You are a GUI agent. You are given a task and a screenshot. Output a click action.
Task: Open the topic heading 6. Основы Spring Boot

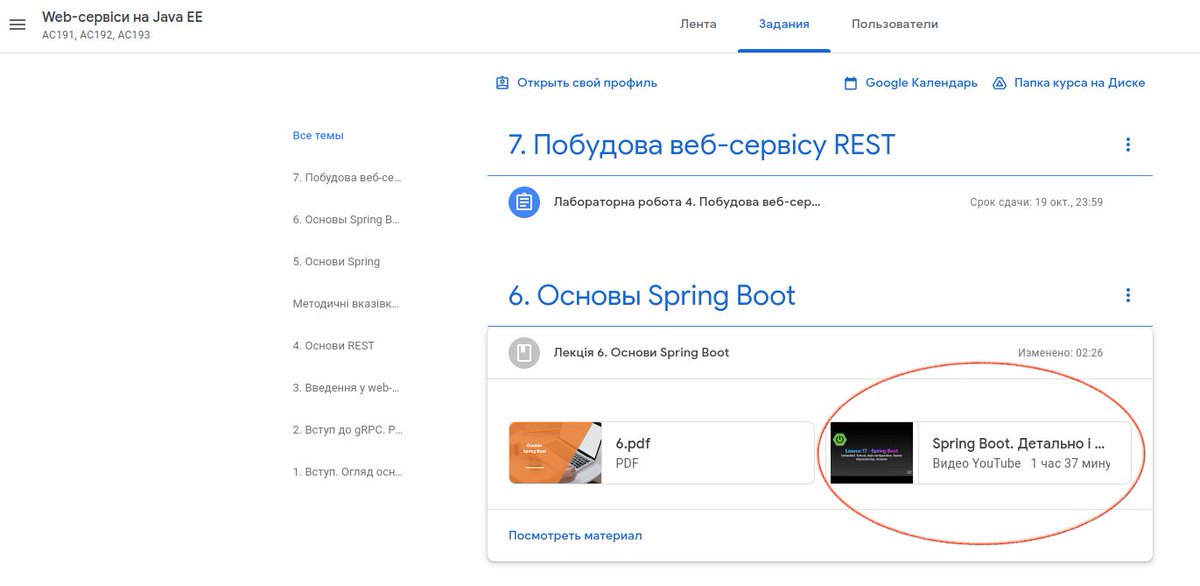[x=652, y=296]
